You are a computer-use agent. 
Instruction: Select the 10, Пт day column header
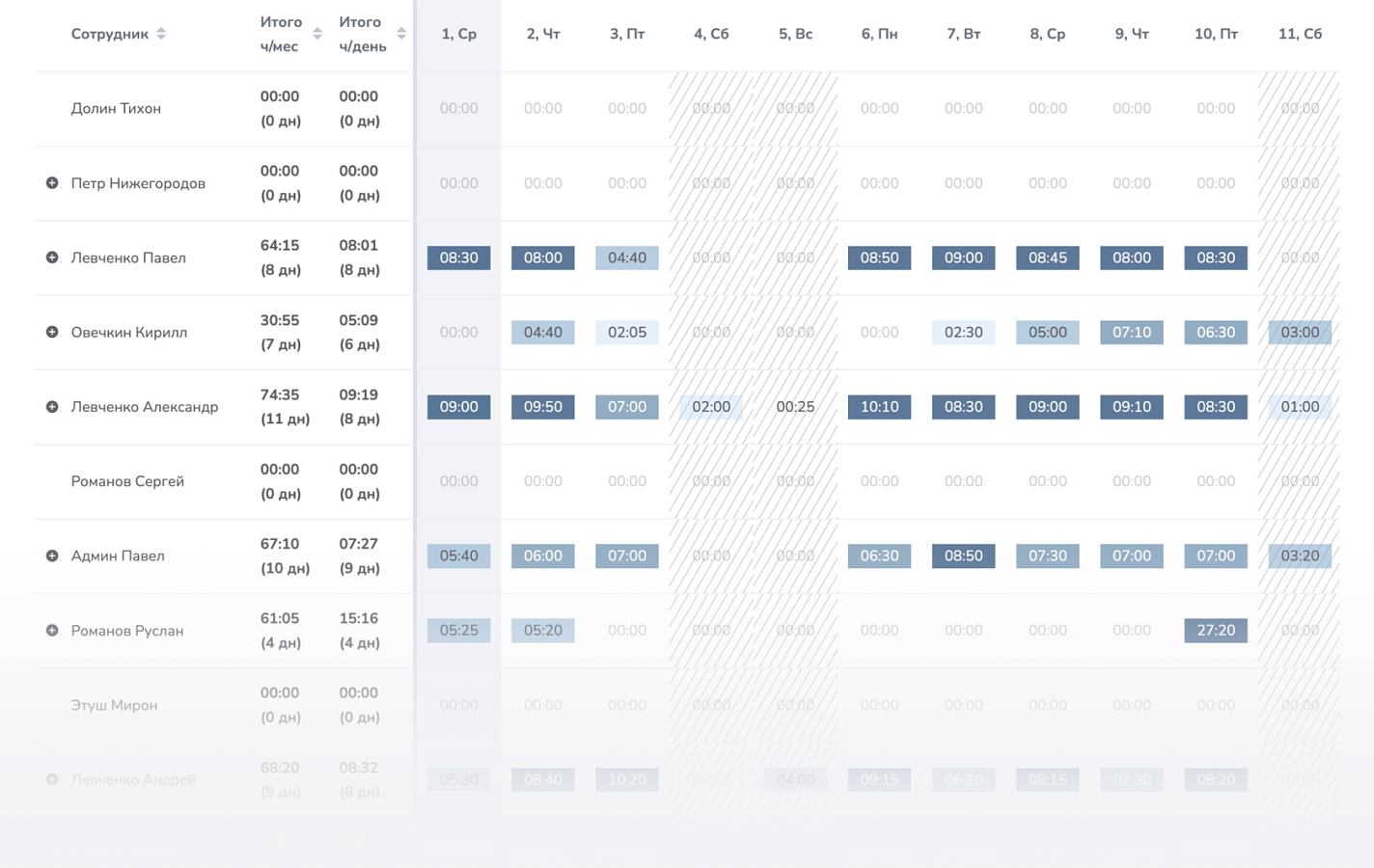tap(1216, 34)
